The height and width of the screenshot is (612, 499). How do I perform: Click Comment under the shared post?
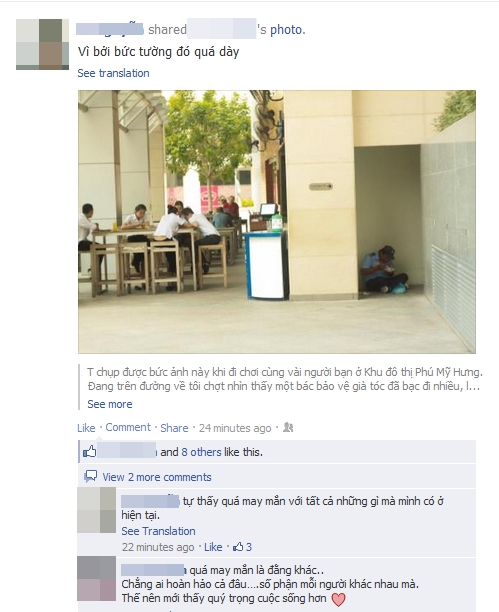tap(128, 427)
